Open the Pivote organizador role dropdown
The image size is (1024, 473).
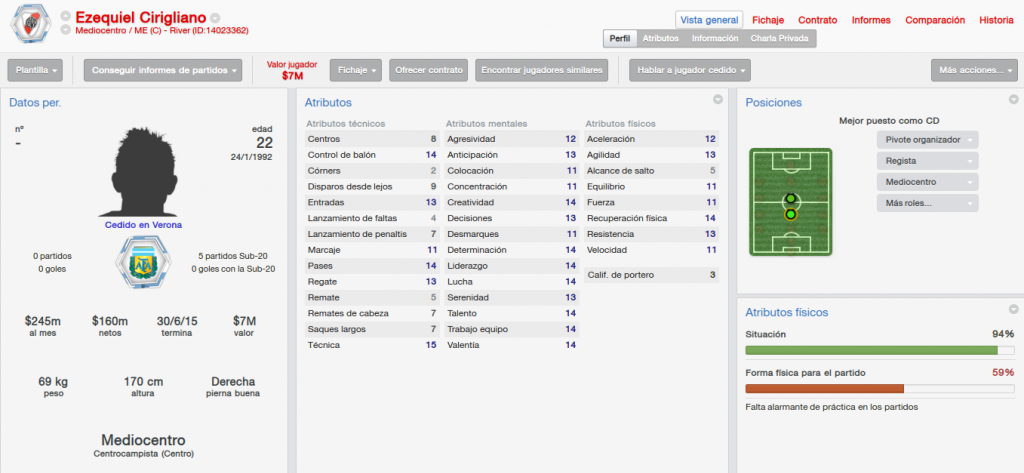click(927, 140)
